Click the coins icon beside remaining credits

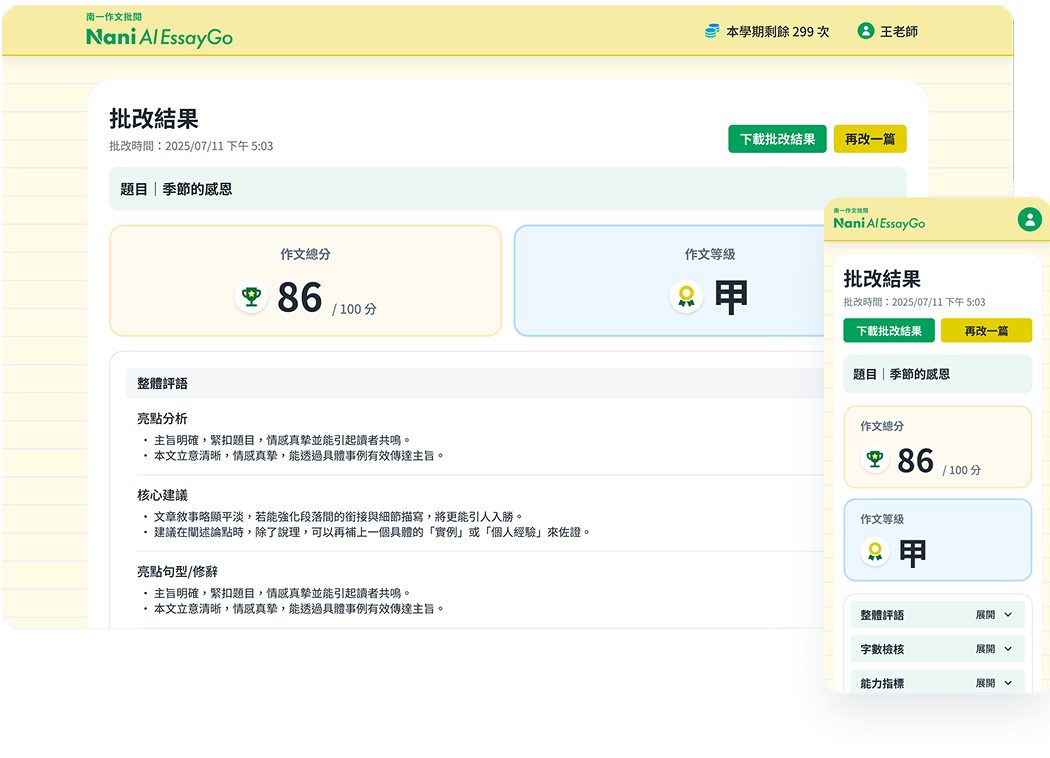(x=712, y=31)
